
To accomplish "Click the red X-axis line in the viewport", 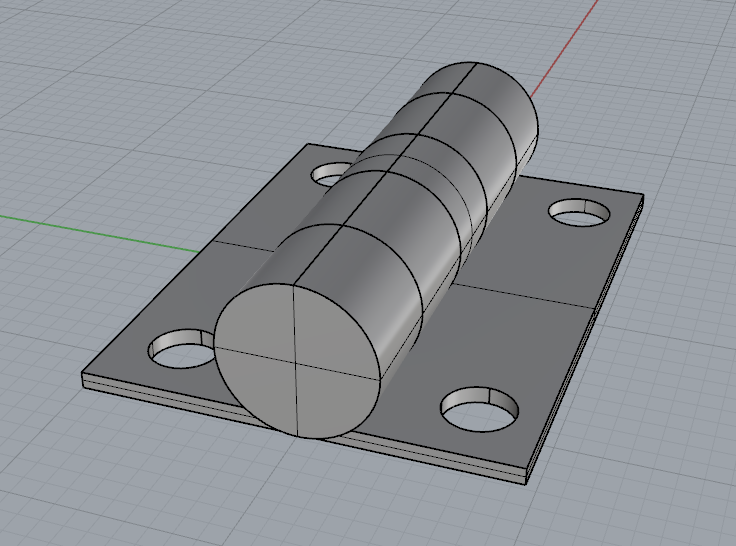I will click(563, 50).
